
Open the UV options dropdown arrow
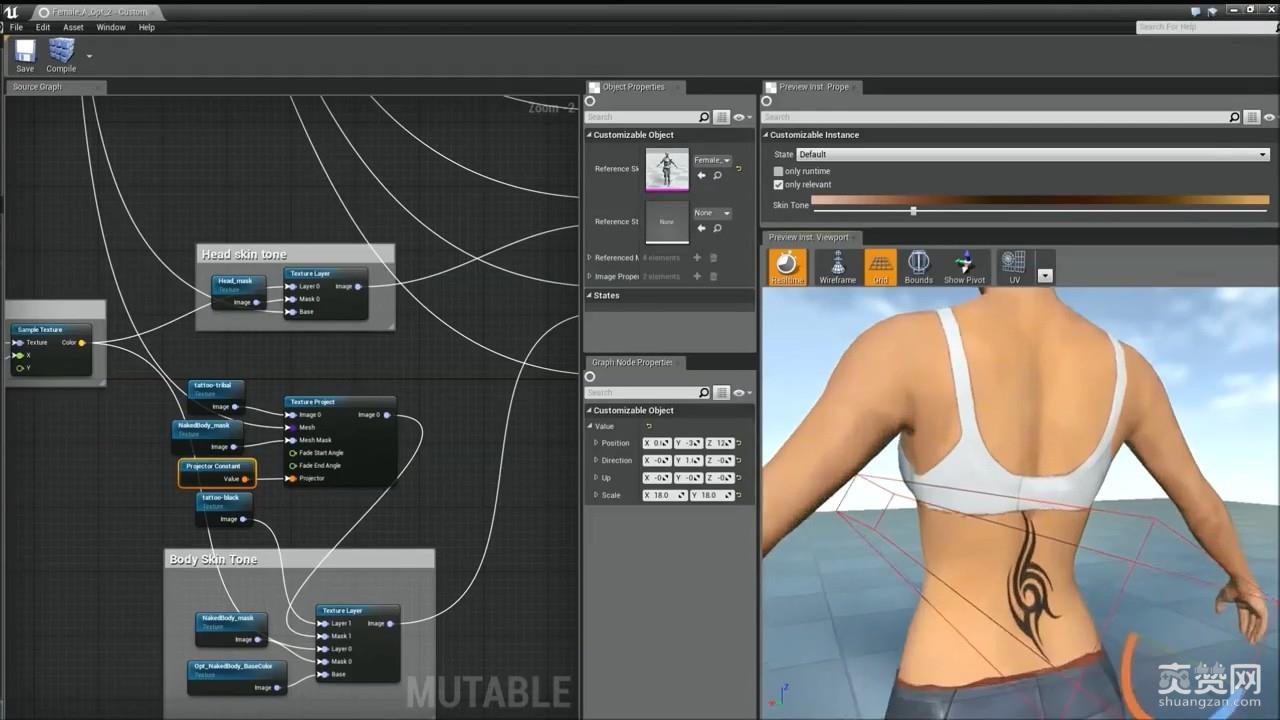1045,275
